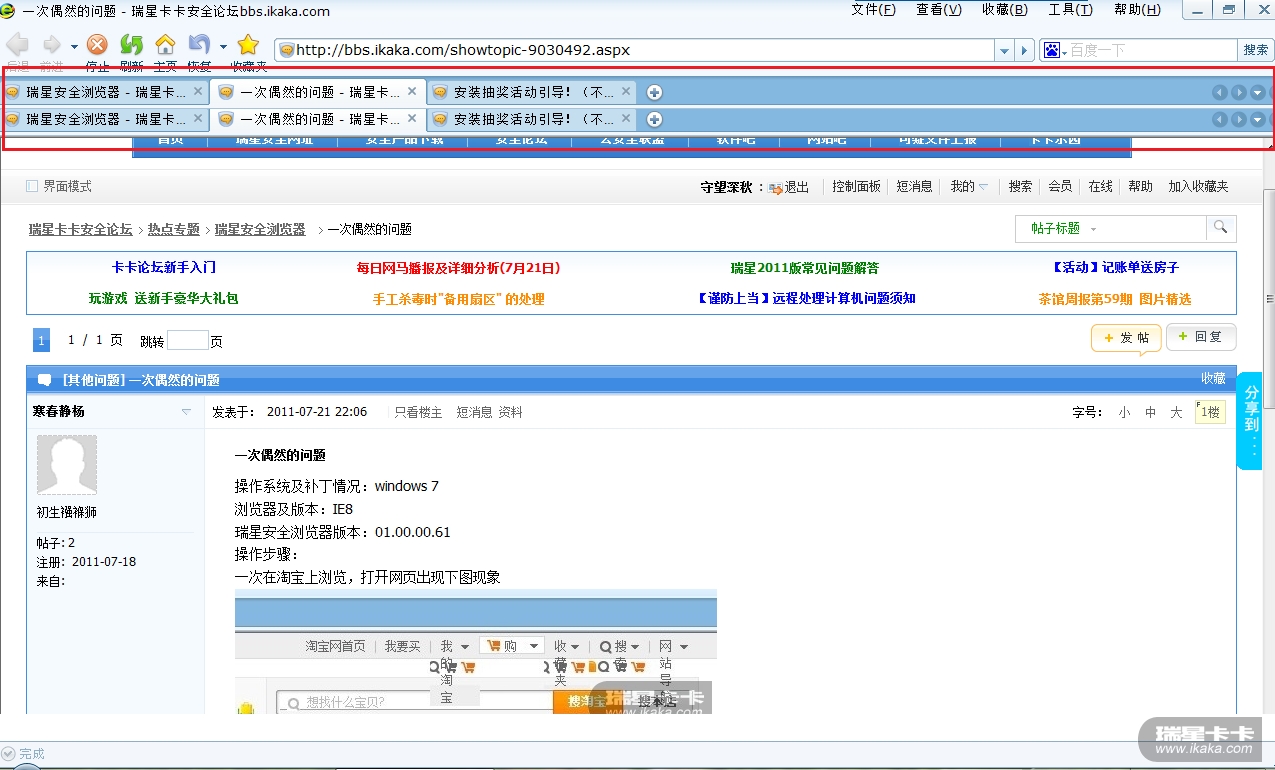Click the Restore (恢复) undo icon
The height and width of the screenshot is (770, 1275).
[199, 45]
